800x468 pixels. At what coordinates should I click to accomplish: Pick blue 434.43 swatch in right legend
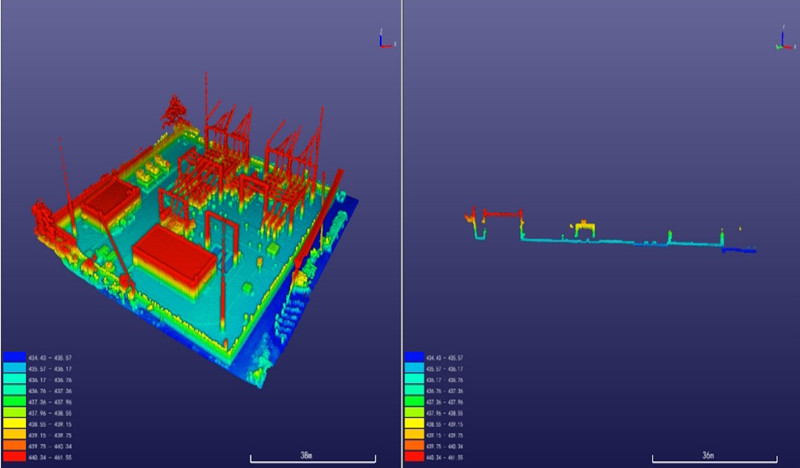416,357
